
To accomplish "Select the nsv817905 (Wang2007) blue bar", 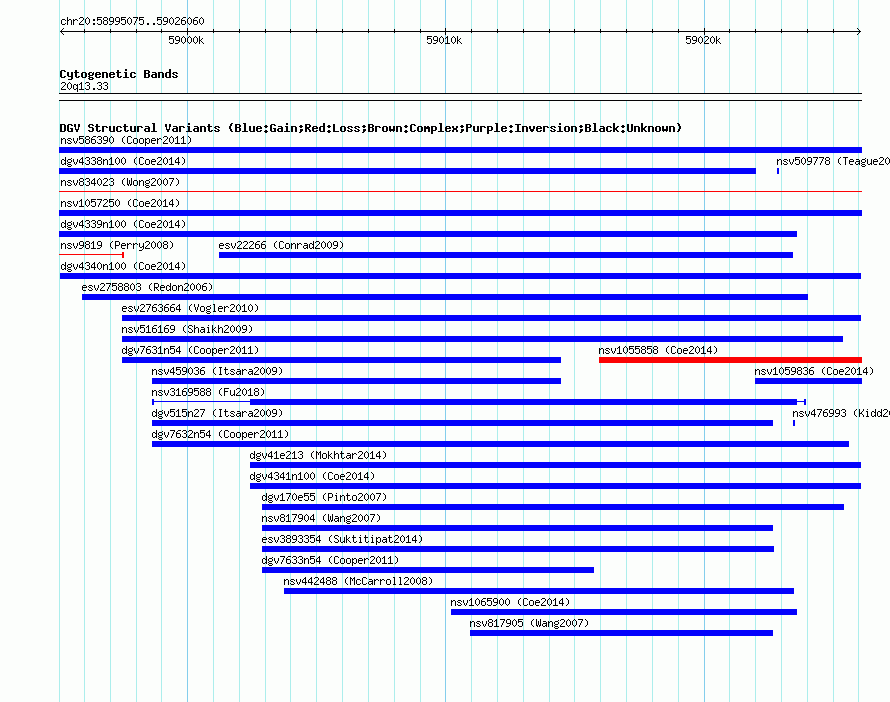I will [x=622, y=633].
